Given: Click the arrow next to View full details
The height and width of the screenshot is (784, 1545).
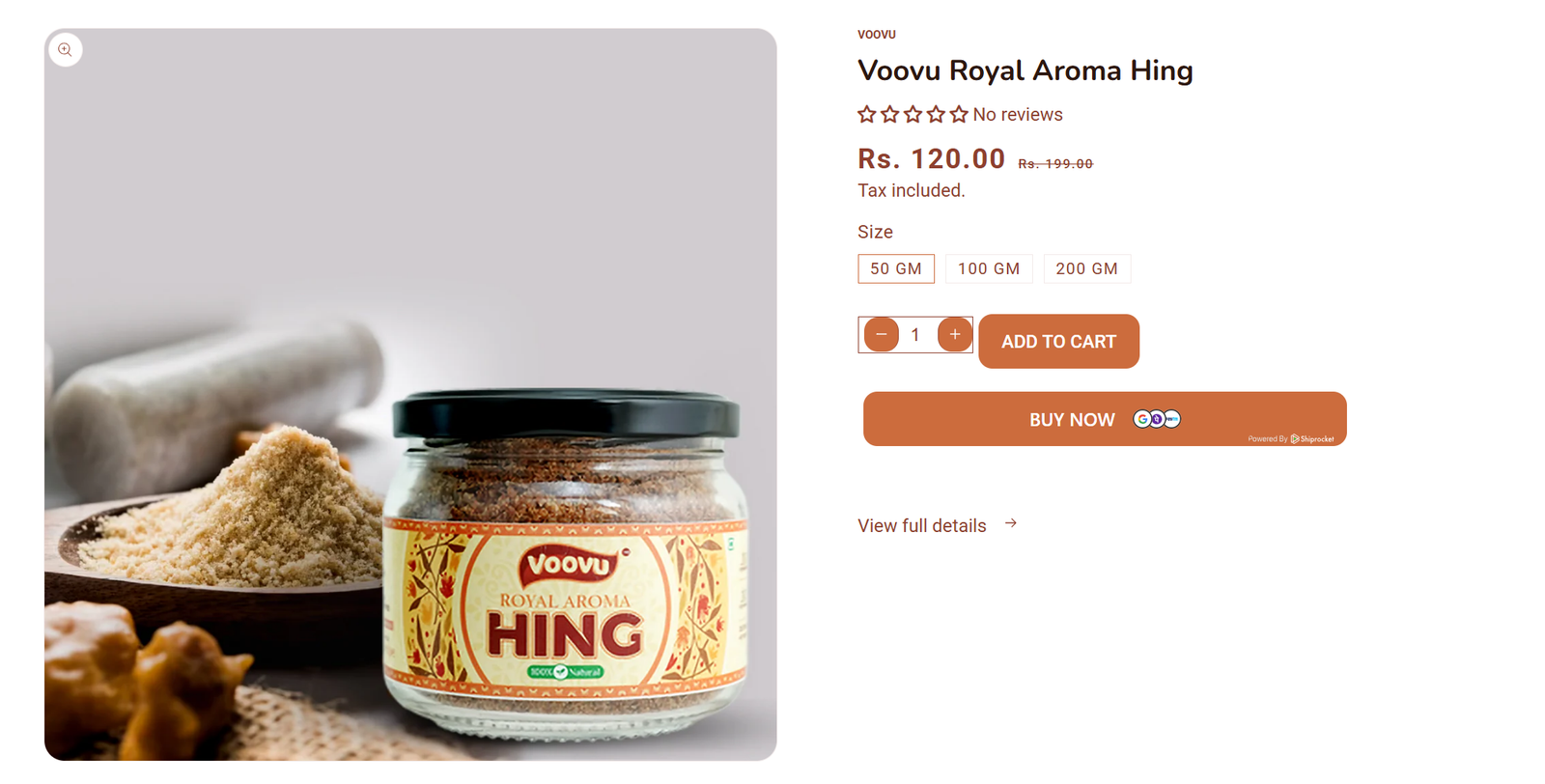Looking at the screenshot, I should (x=1010, y=523).
